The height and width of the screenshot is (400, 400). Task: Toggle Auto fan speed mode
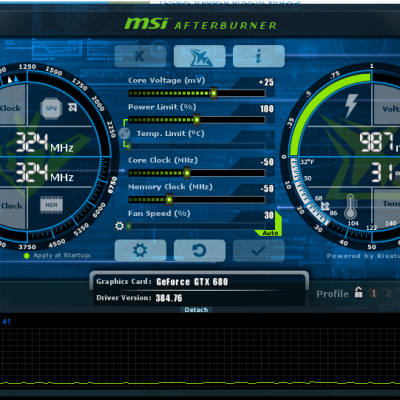(x=270, y=233)
